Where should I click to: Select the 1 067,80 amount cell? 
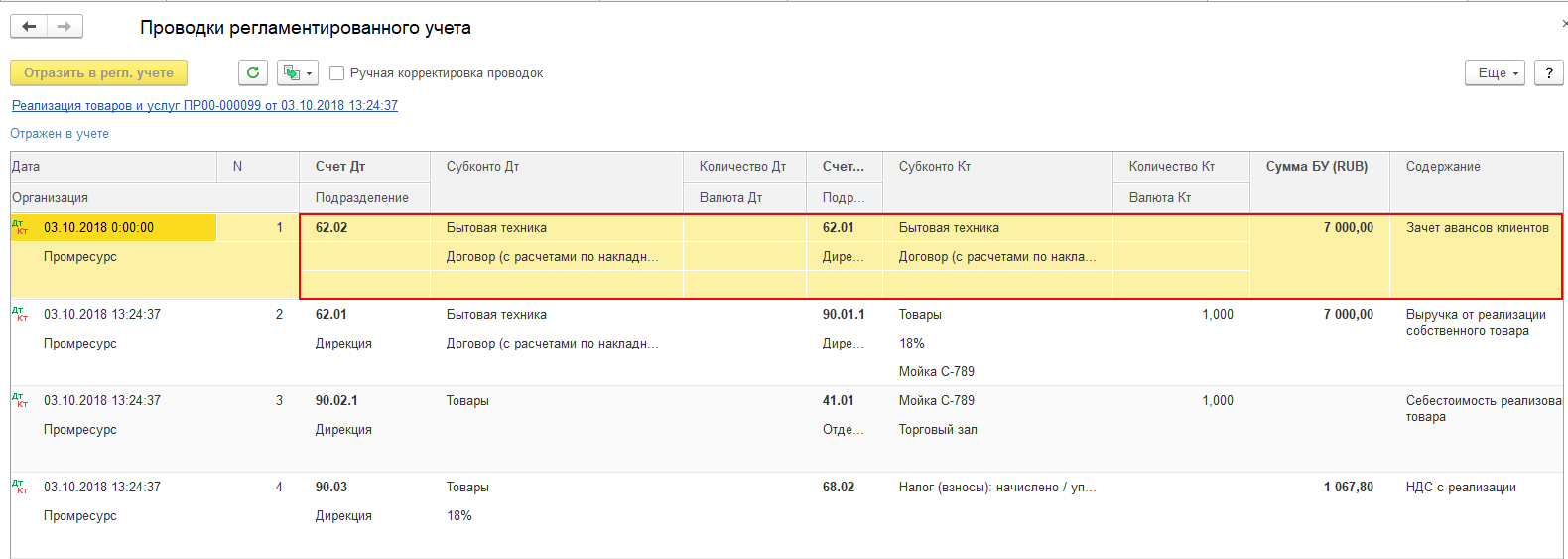[x=1348, y=488]
